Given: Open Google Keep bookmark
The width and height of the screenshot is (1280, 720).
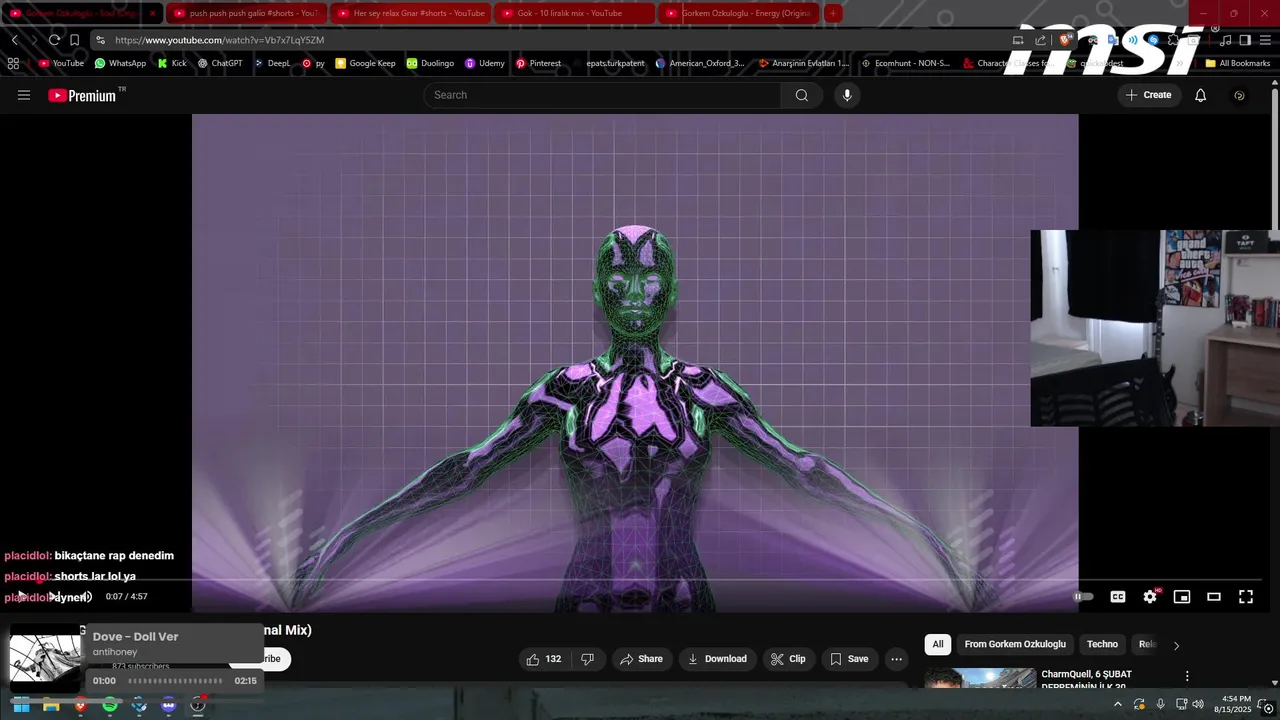Looking at the screenshot, I should 365,63.
